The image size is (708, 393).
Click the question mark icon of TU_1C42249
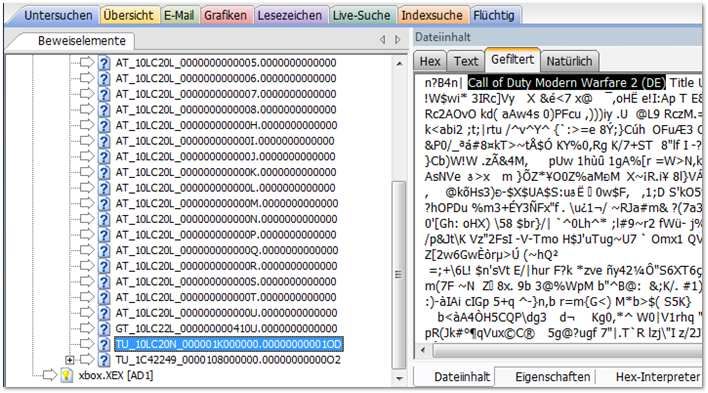(x=104, y=360)
